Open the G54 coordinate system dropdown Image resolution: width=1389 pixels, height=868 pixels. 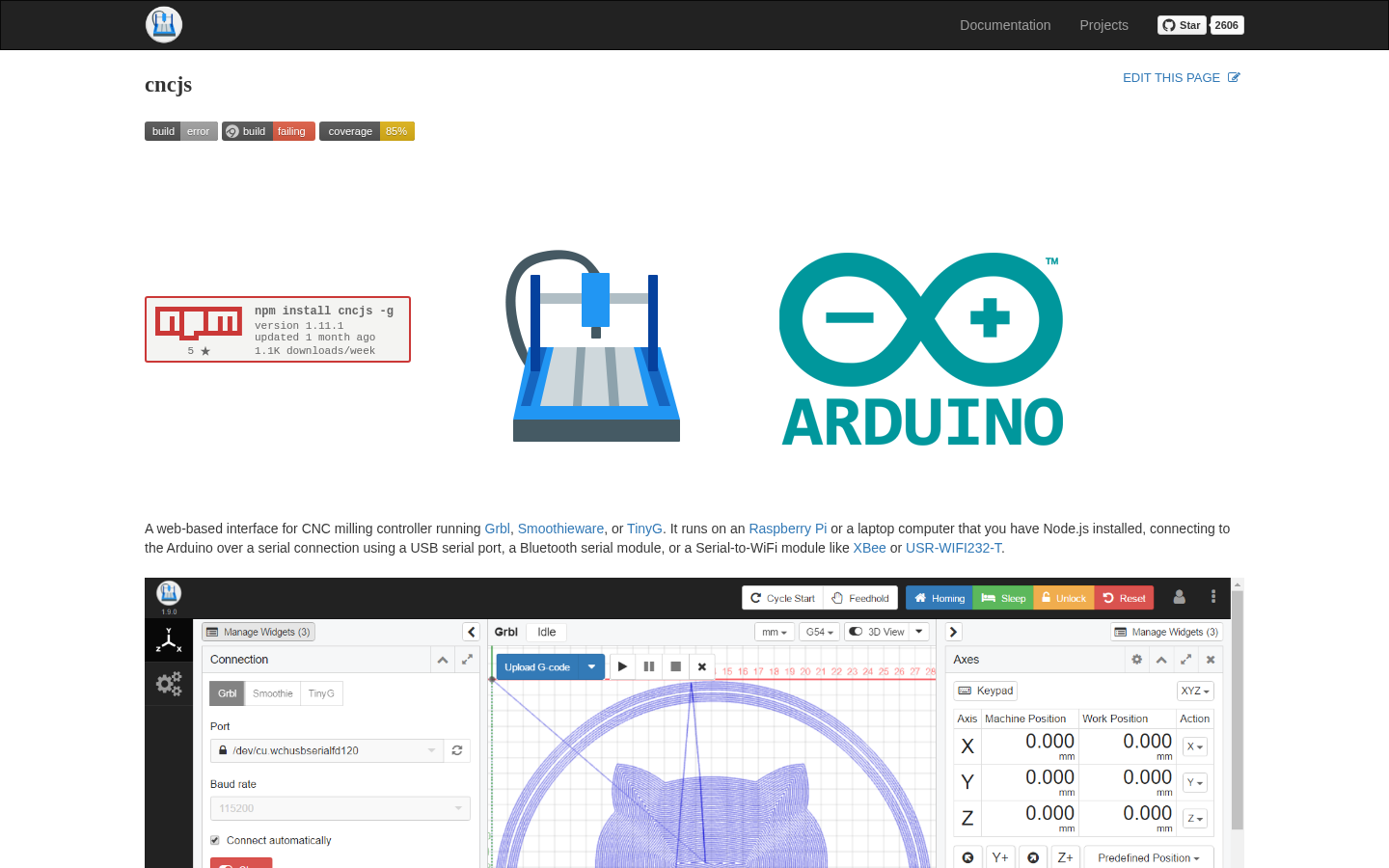pyautogui.click(x=820, y=632)
